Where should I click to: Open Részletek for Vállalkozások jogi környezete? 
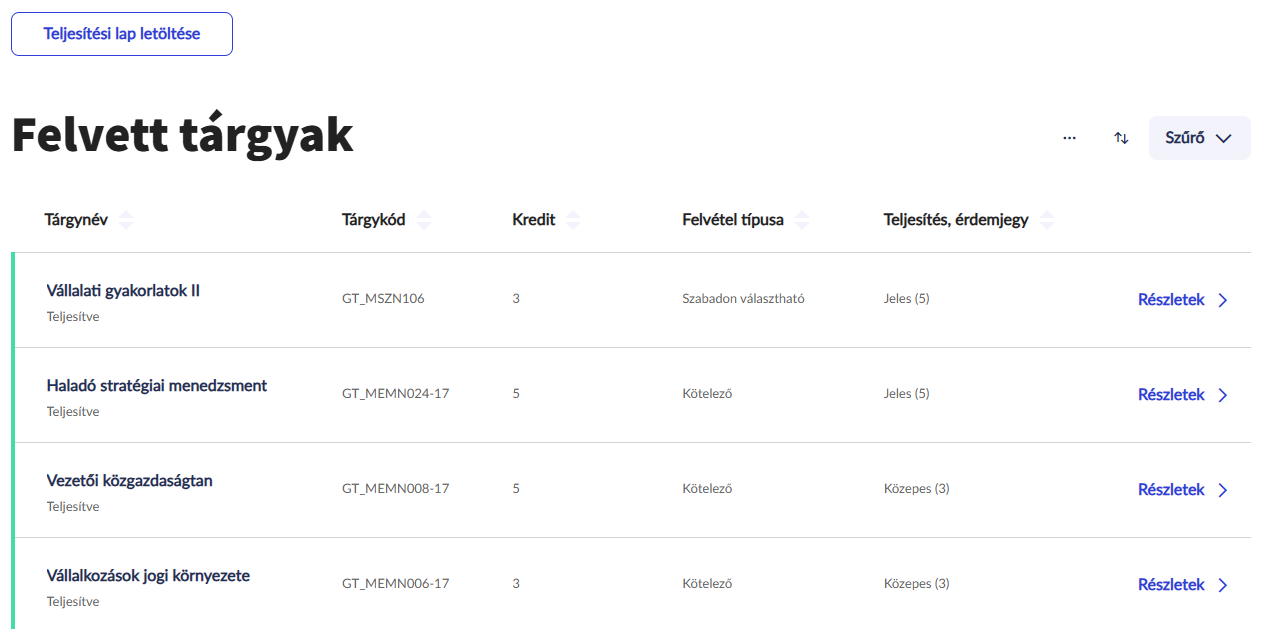click(x=1171, y=585)
